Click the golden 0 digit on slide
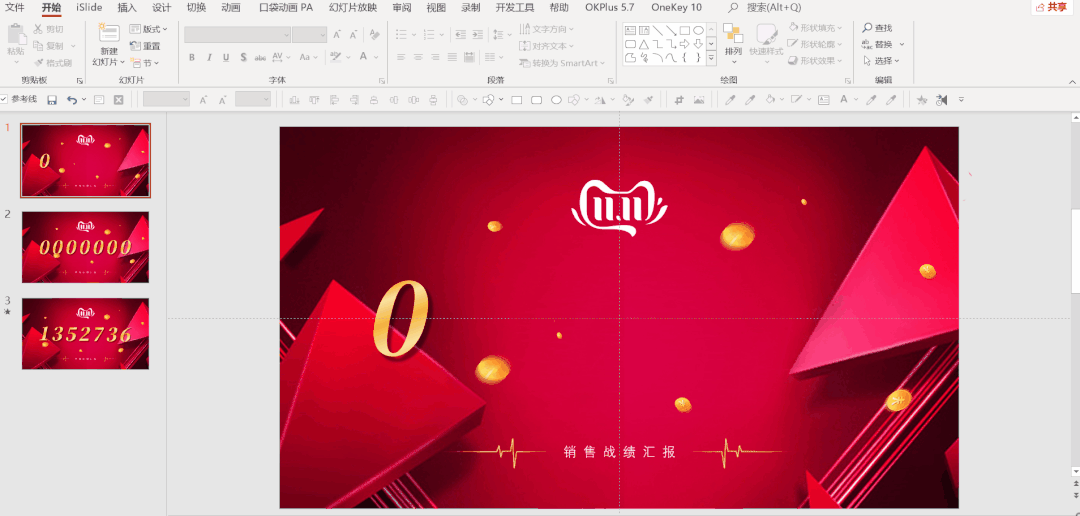1080x516 pixels. (401, 319)
